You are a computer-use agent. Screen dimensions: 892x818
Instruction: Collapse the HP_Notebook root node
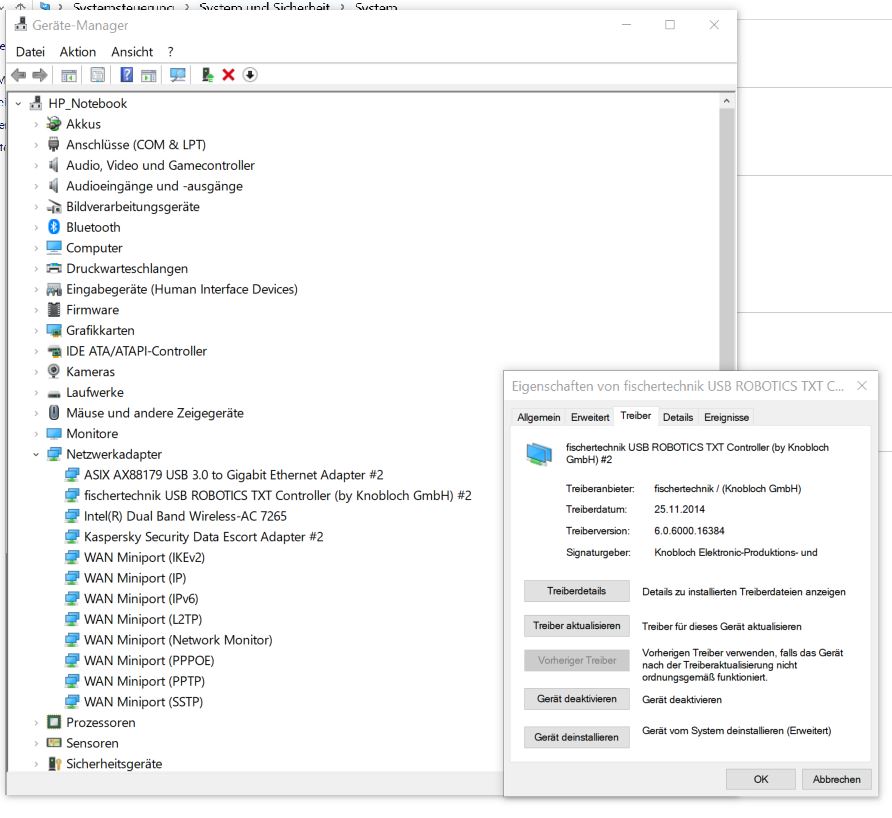tap(18, 103)
